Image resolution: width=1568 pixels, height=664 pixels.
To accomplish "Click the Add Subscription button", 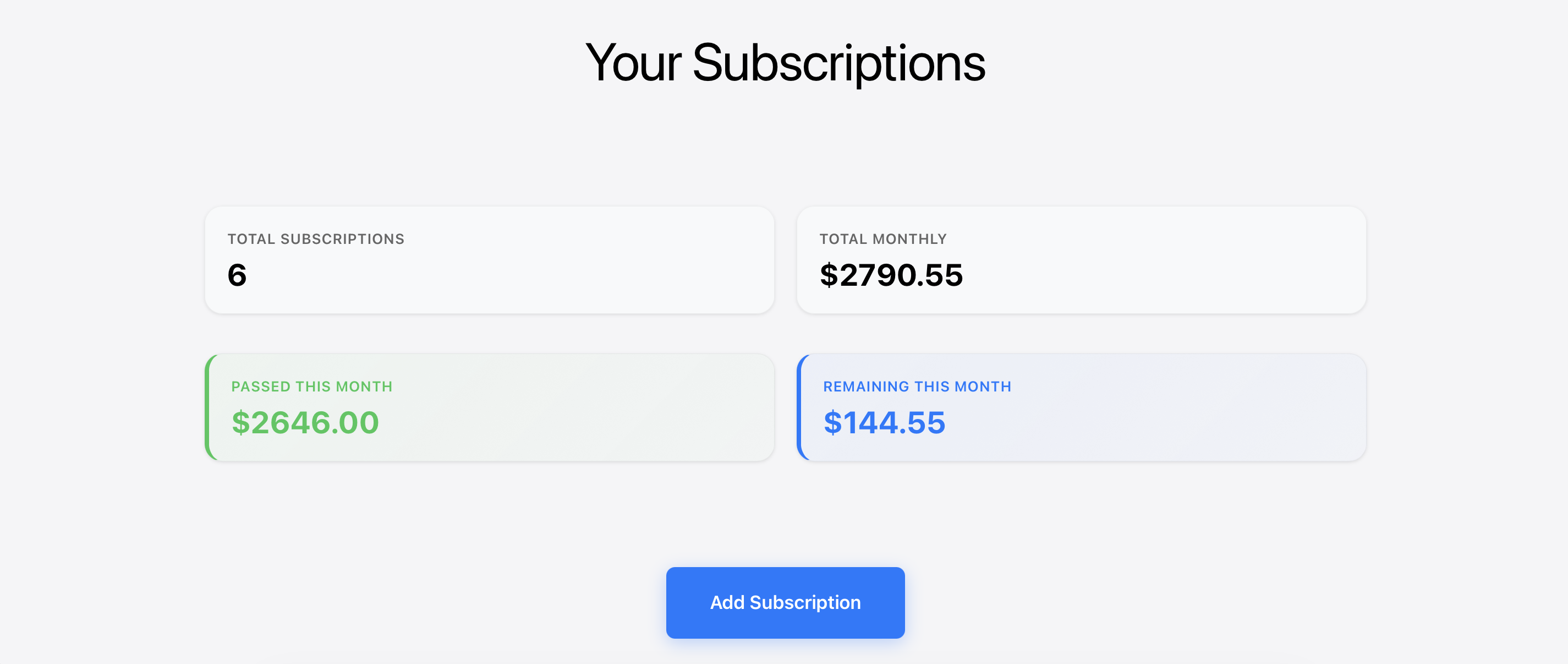I will [785, 602].
